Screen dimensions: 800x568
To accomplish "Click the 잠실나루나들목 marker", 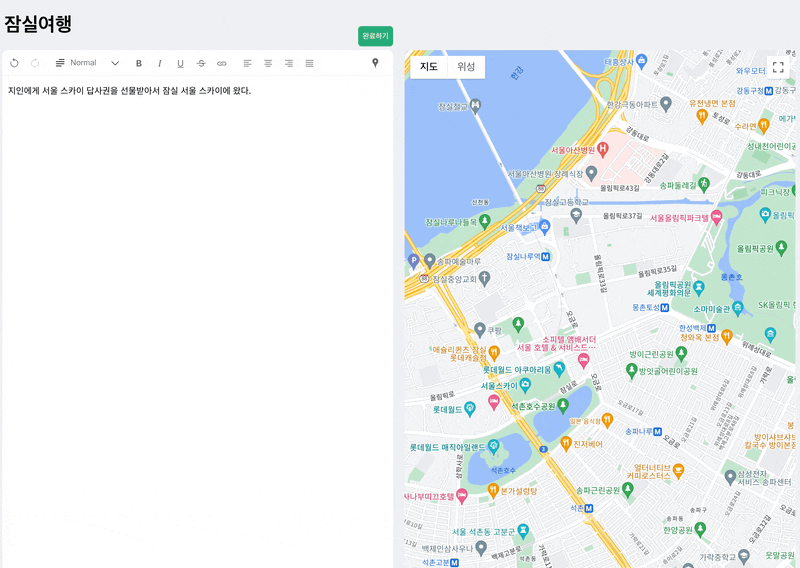I will point(485,221).
